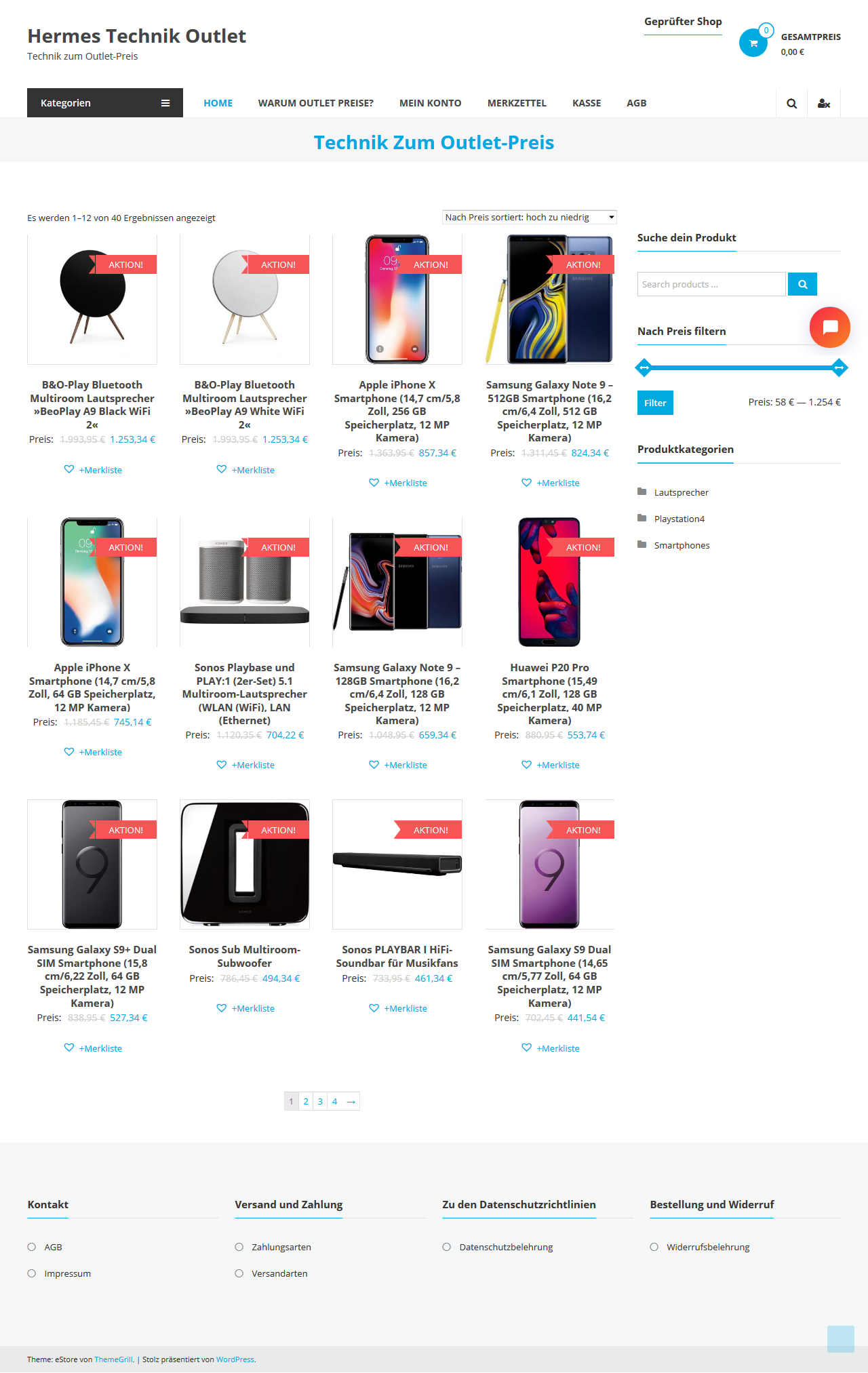868x1373 pixels.
Task: Open the orange chat bubble widget
Action: tap(830, 327)
